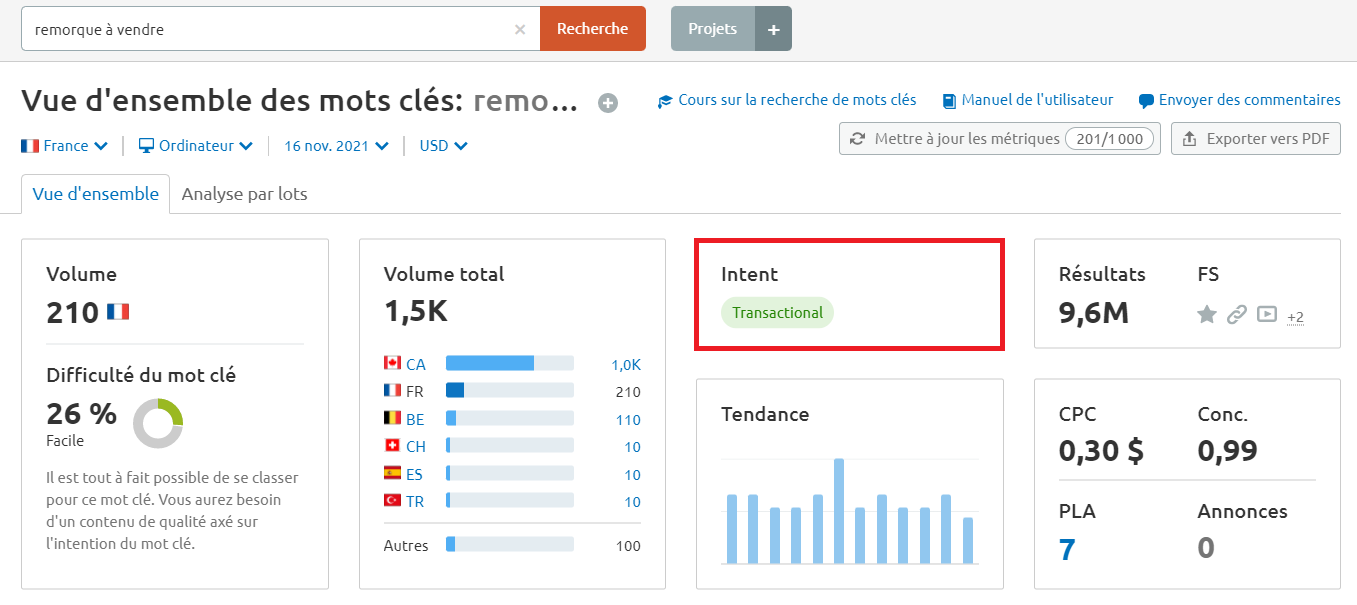
Task: Clear the search field with the X
Action: [x=519, y=28]
